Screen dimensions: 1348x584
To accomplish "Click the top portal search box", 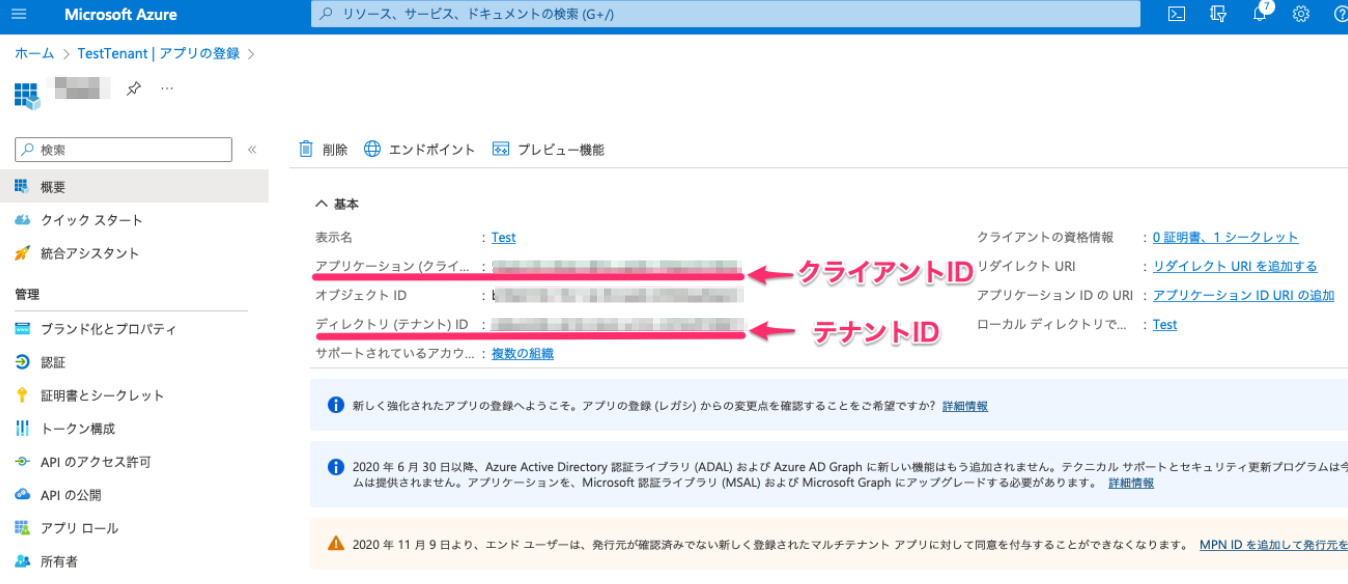I will (x=726, y=14).
